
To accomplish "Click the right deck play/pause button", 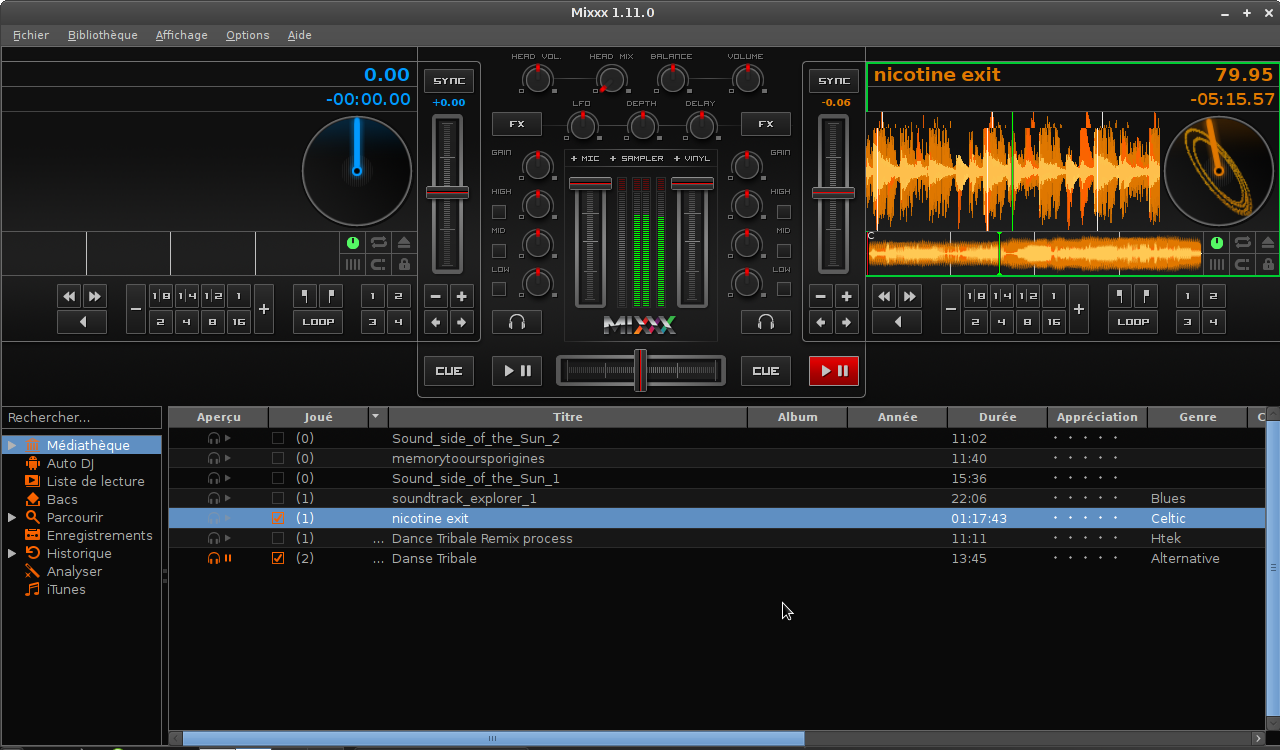I will click(833, 371).
